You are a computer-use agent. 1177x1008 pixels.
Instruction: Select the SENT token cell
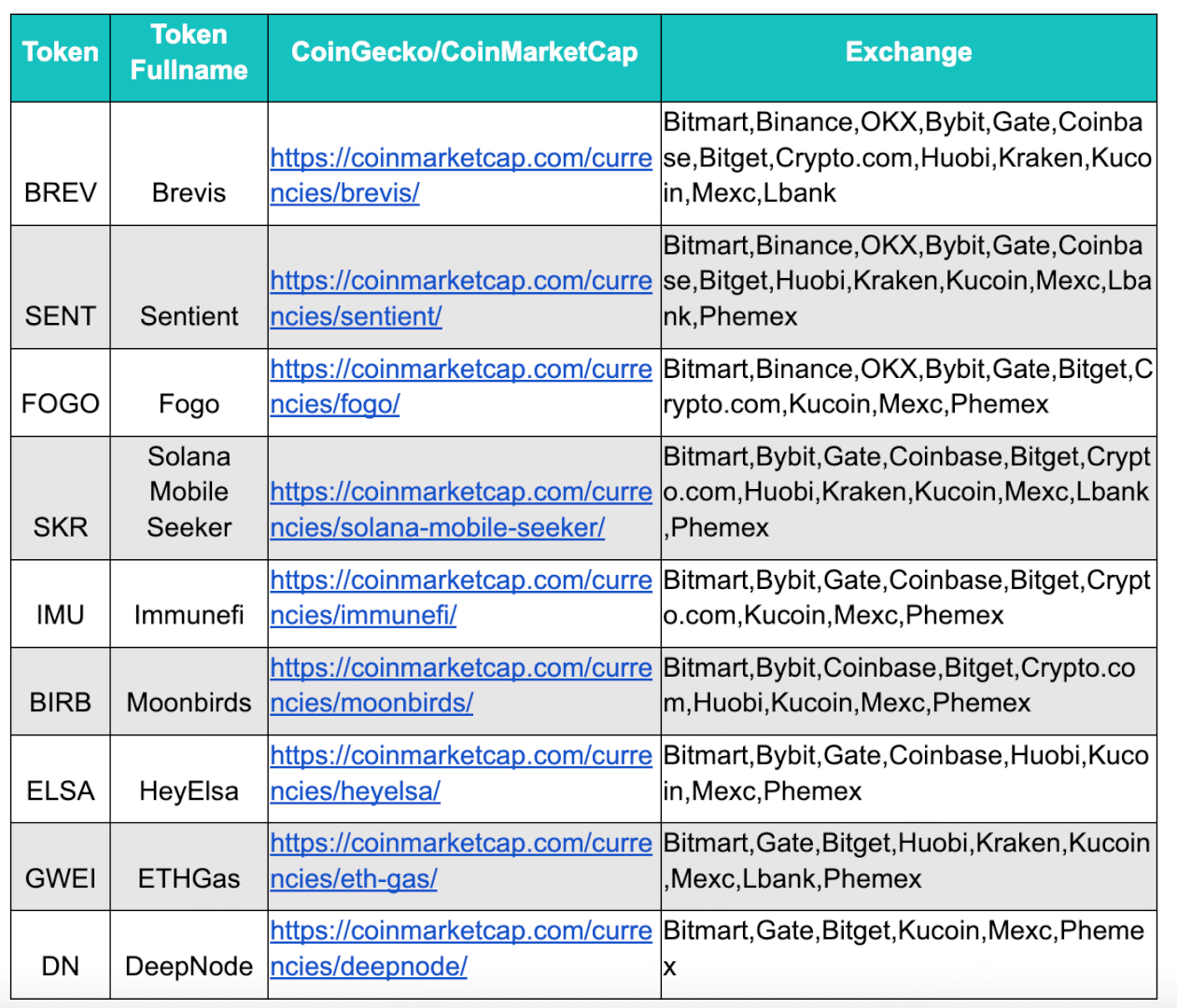61,316
